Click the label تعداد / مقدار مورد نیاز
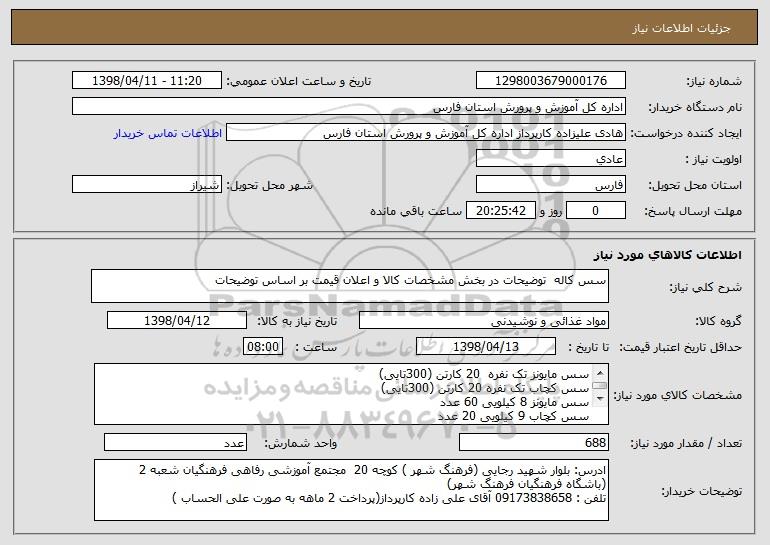770x545 pixels. tap(686, 443)
